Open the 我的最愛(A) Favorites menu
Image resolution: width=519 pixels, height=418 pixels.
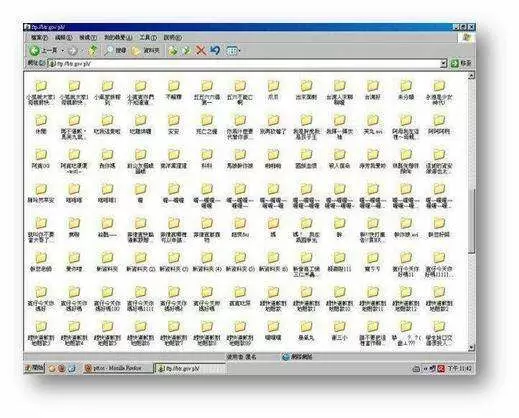pyautogui.click(x=118, y=37)
